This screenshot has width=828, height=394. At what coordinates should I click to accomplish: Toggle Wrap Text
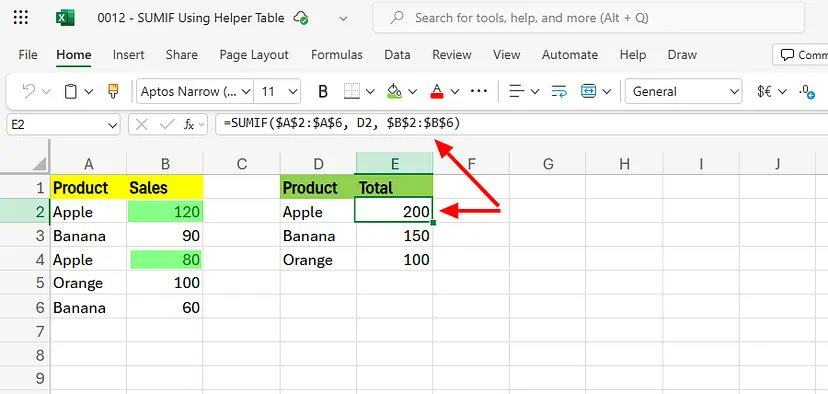559,92
